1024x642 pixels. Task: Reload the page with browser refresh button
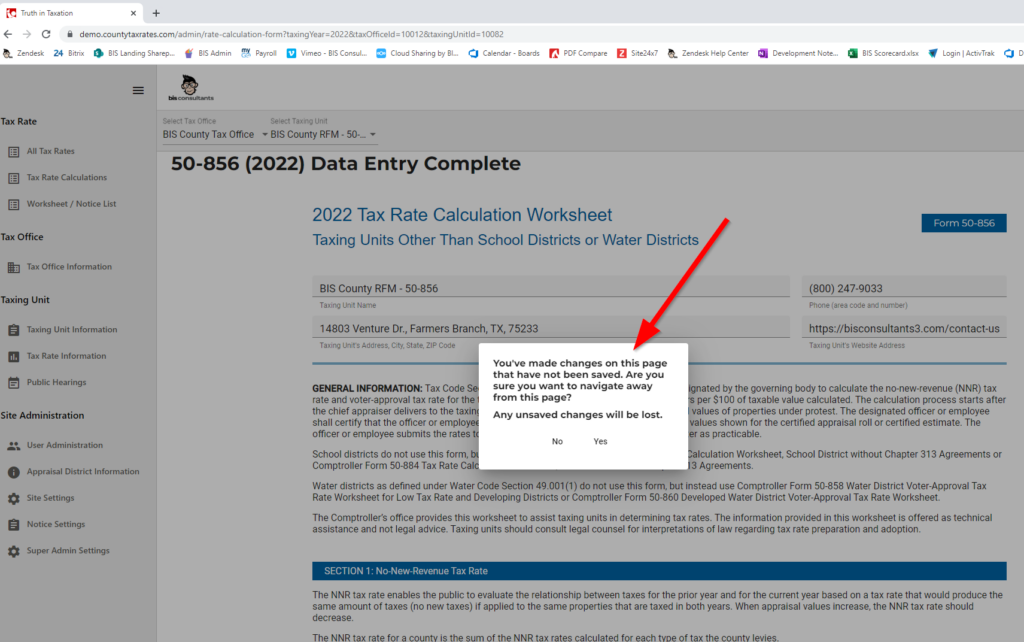[46, 33]
